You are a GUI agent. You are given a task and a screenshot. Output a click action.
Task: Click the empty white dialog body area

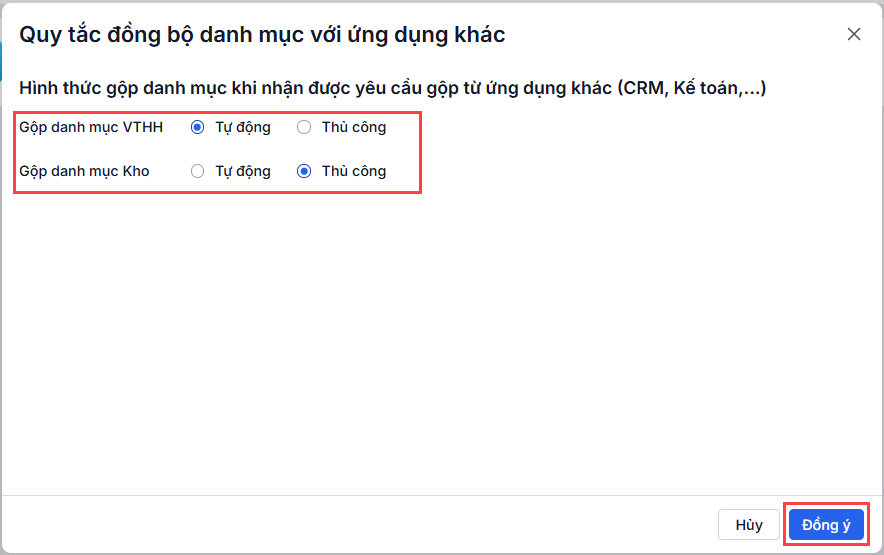pyautogui.click(x=440, y=340)
